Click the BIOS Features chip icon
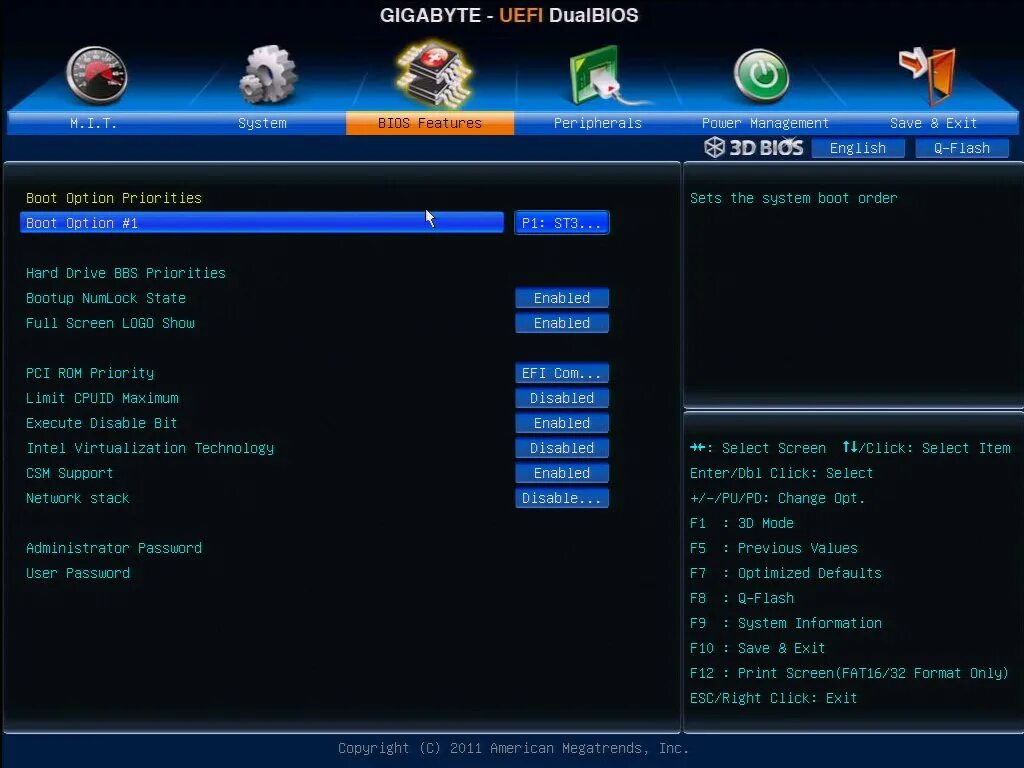1024x768 pixels. click(434, 73)
